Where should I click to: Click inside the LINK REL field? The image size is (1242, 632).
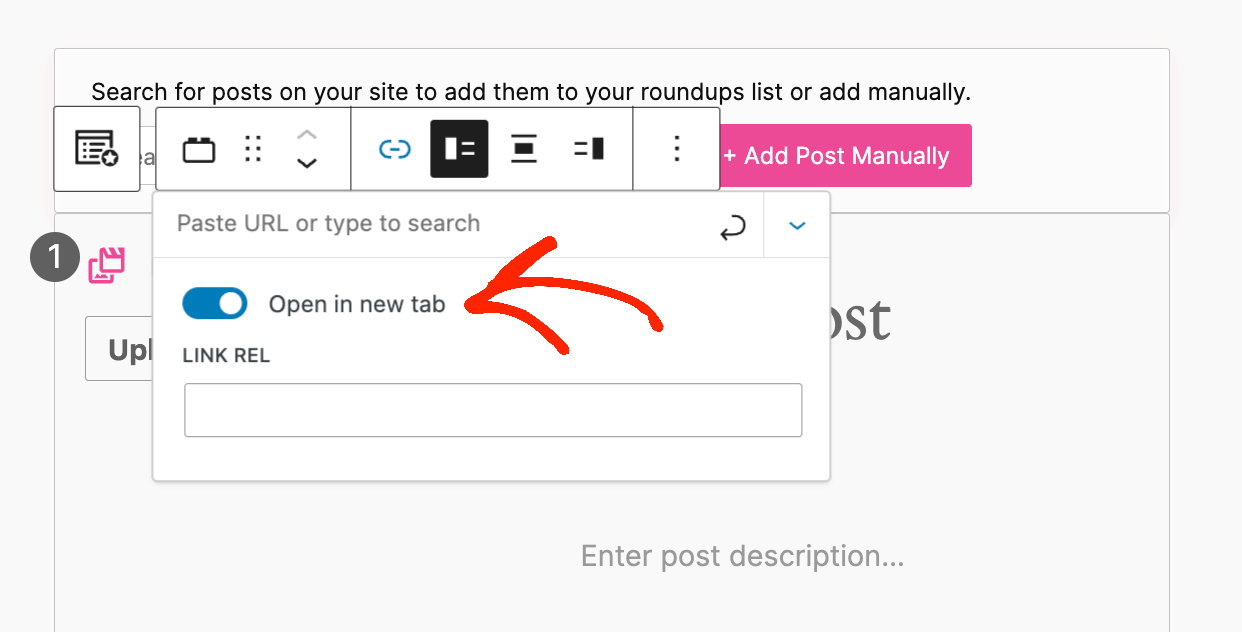point(493,410)
